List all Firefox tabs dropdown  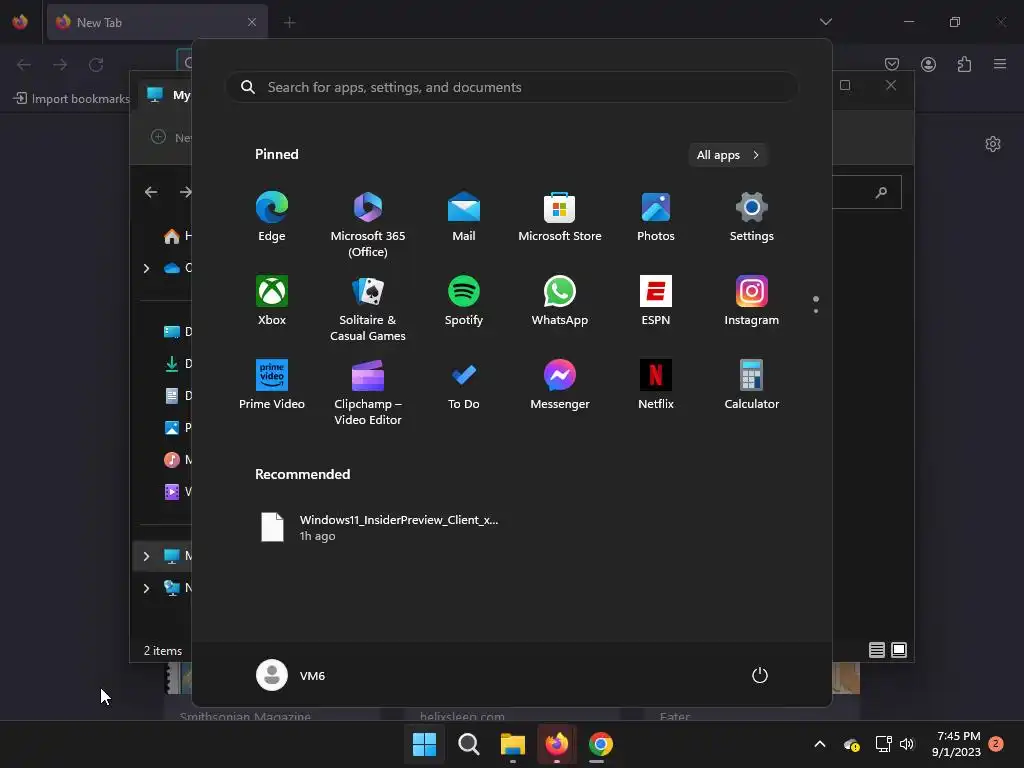click(825, 22)
